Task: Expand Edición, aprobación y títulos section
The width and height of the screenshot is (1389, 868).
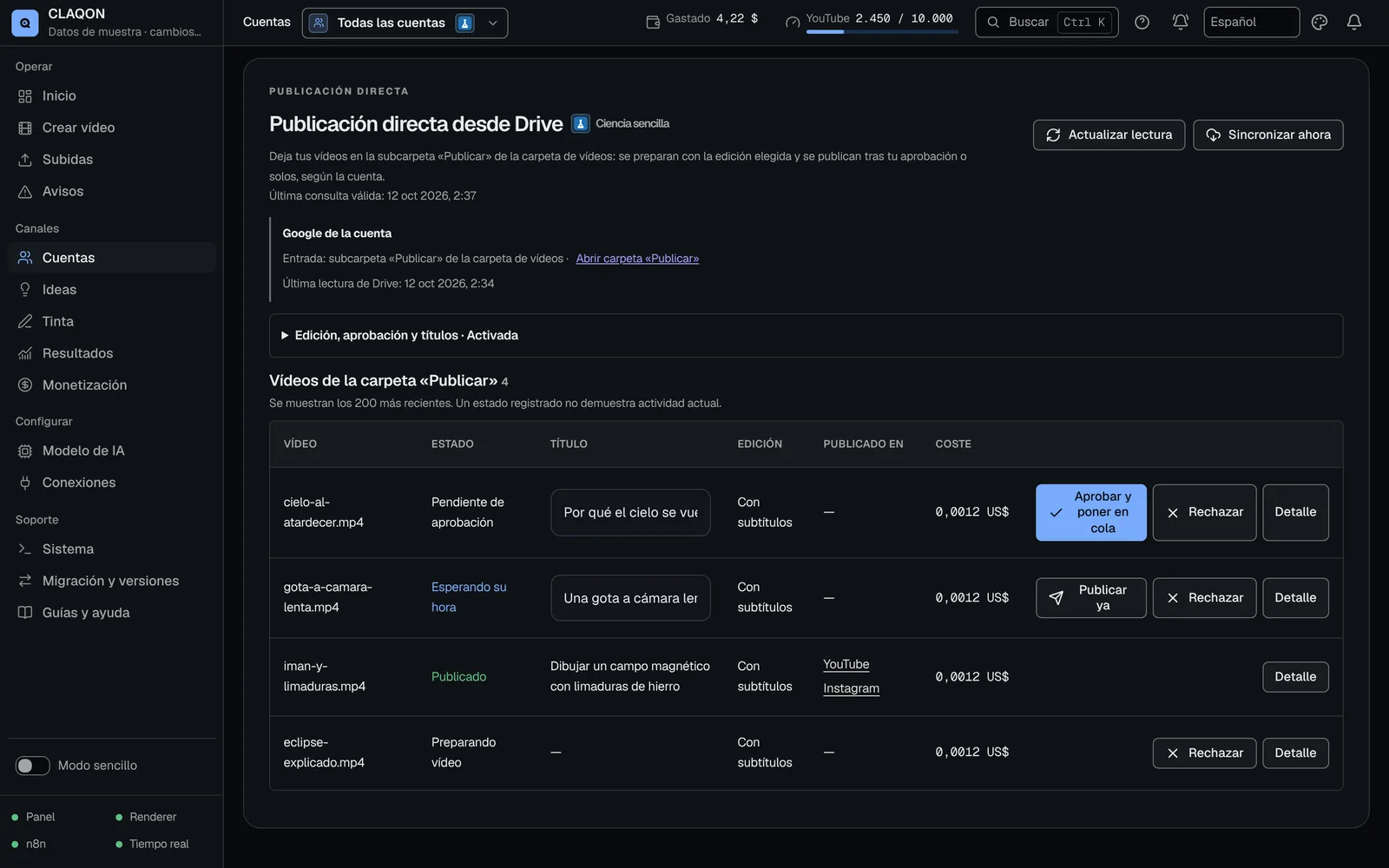Action: click(x=806, y=335)
